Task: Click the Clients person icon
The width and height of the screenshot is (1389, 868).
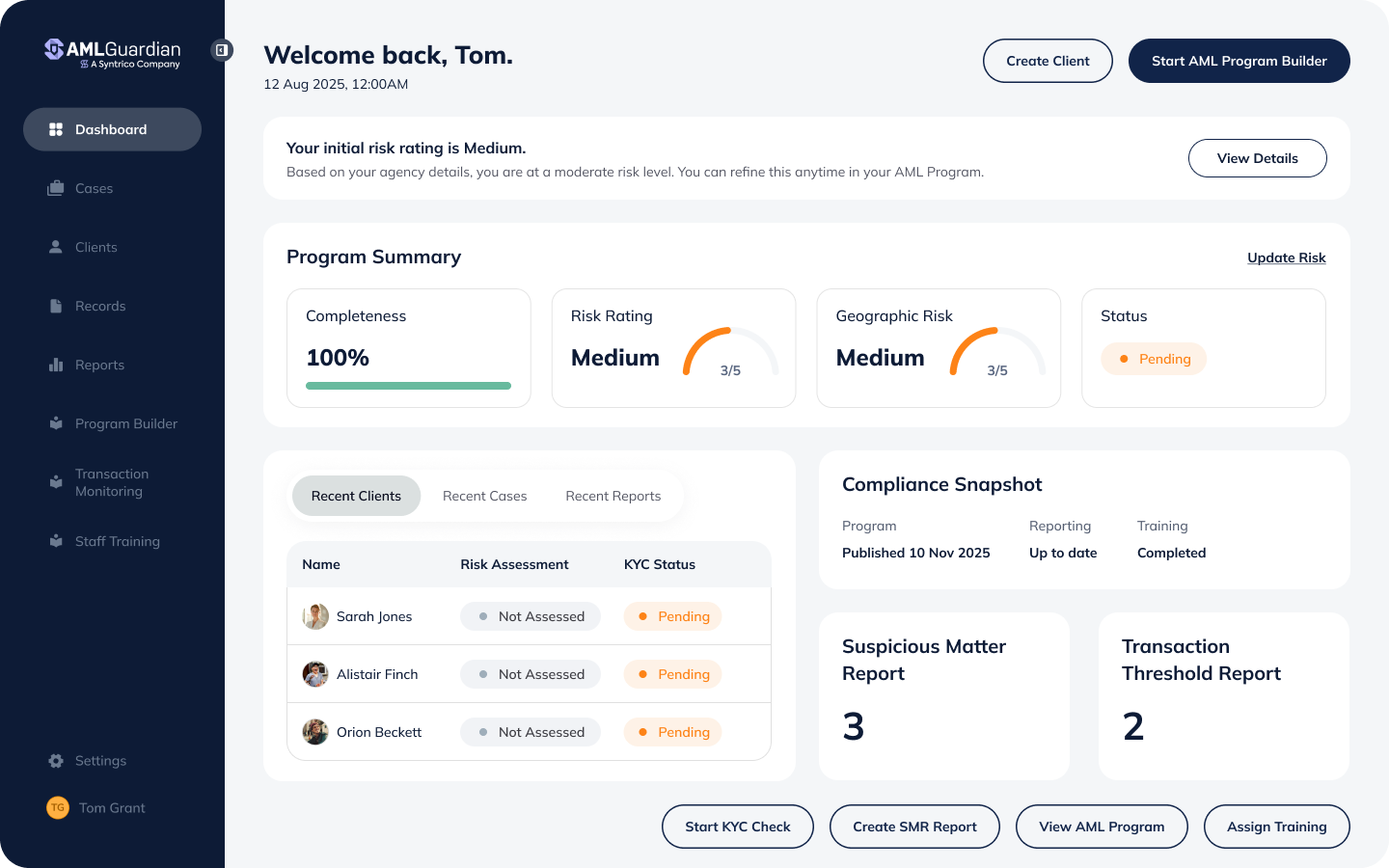Action: [x=56, y=247]
